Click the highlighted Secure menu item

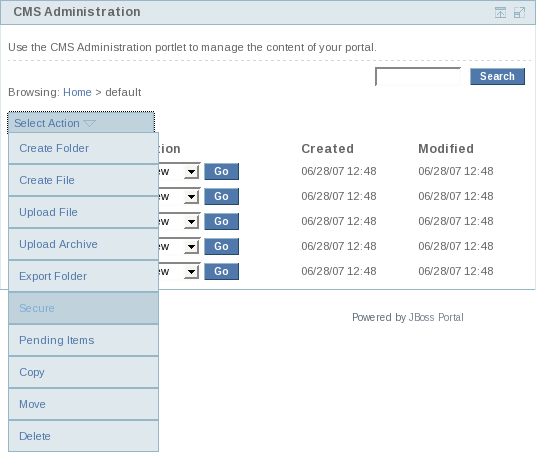click(x=83, y=308)
